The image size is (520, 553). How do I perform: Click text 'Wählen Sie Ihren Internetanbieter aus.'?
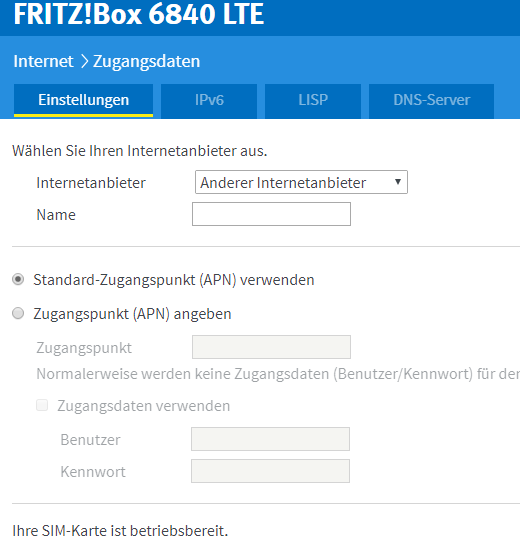140,151
